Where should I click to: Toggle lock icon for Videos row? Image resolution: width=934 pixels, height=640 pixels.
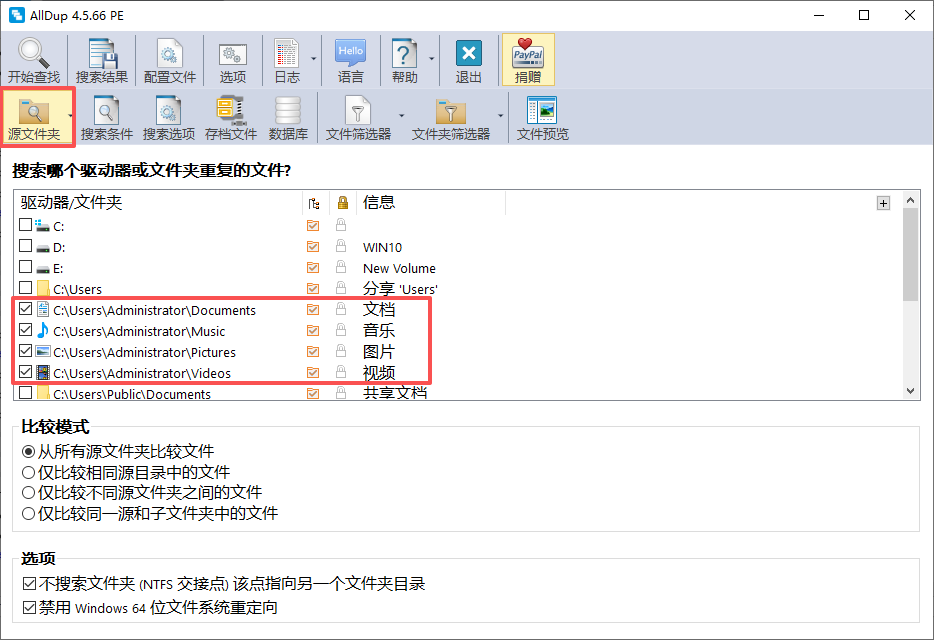[341, 372]
